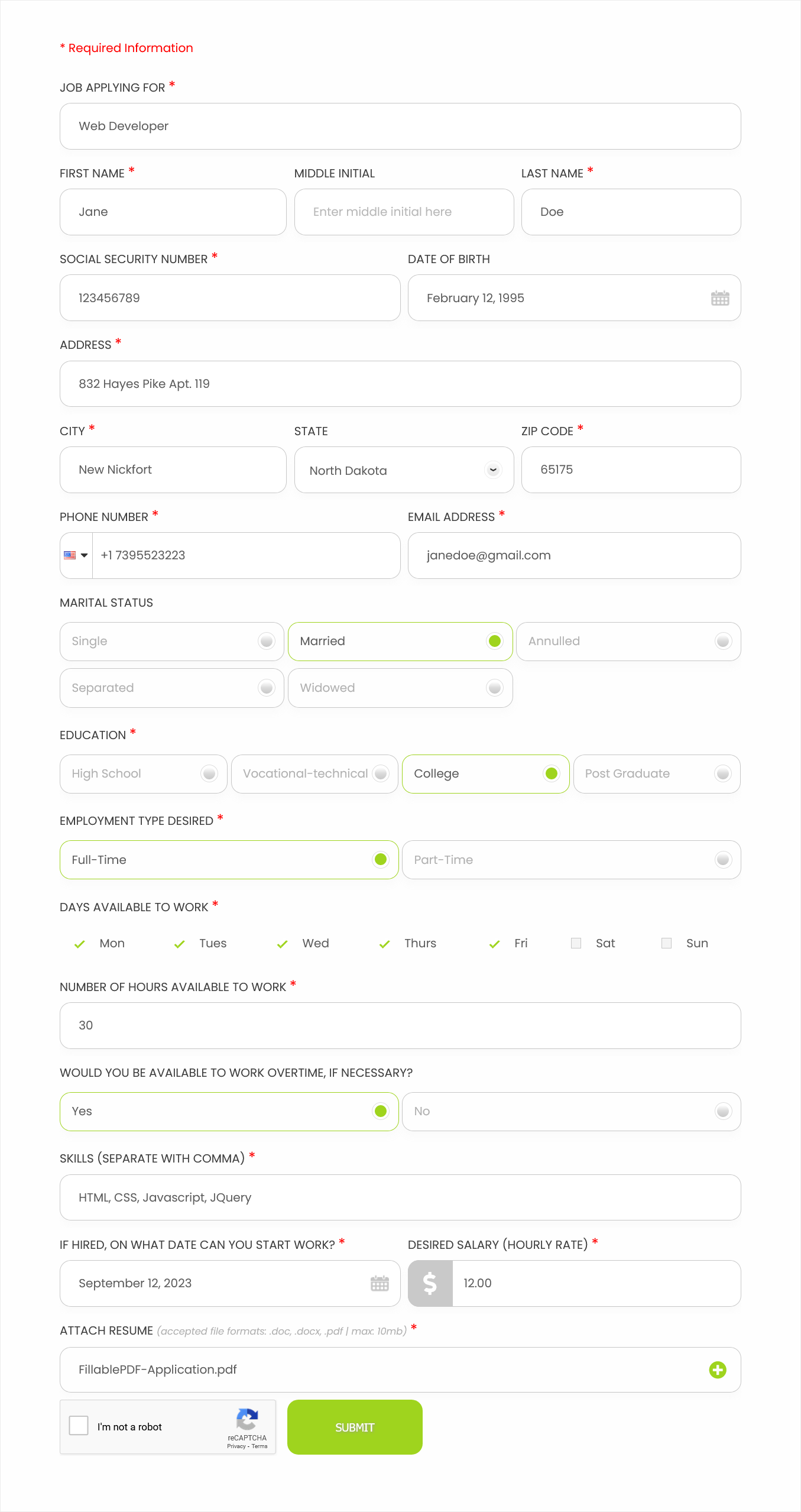
Task: Open the start date calendar icon
Action: point(380,1283)
